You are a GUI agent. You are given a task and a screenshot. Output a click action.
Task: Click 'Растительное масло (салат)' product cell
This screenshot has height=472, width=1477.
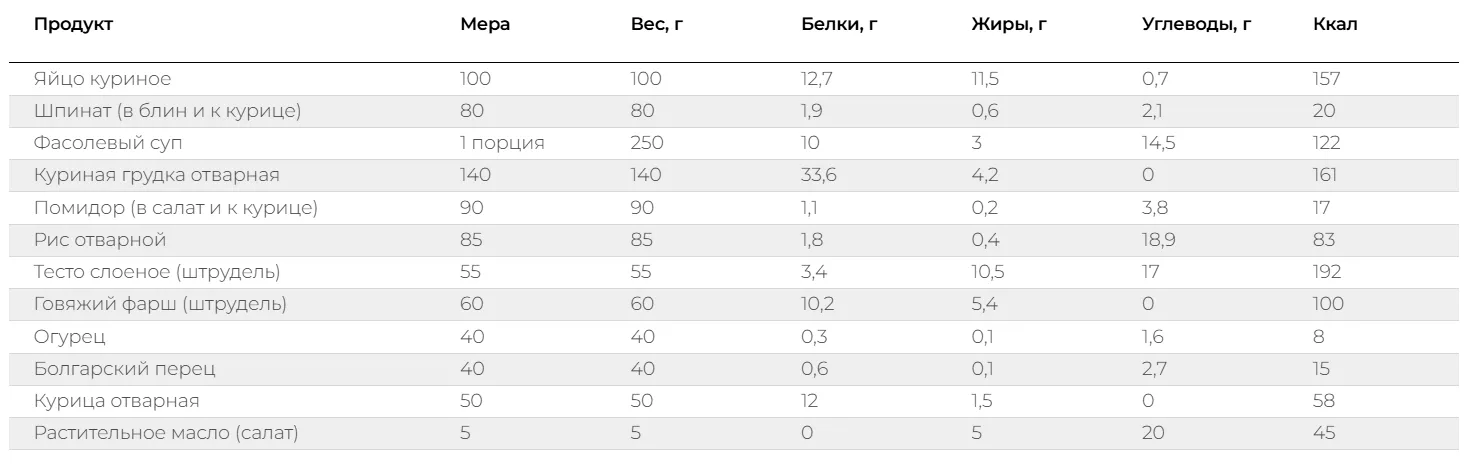[x=166, y=433]
